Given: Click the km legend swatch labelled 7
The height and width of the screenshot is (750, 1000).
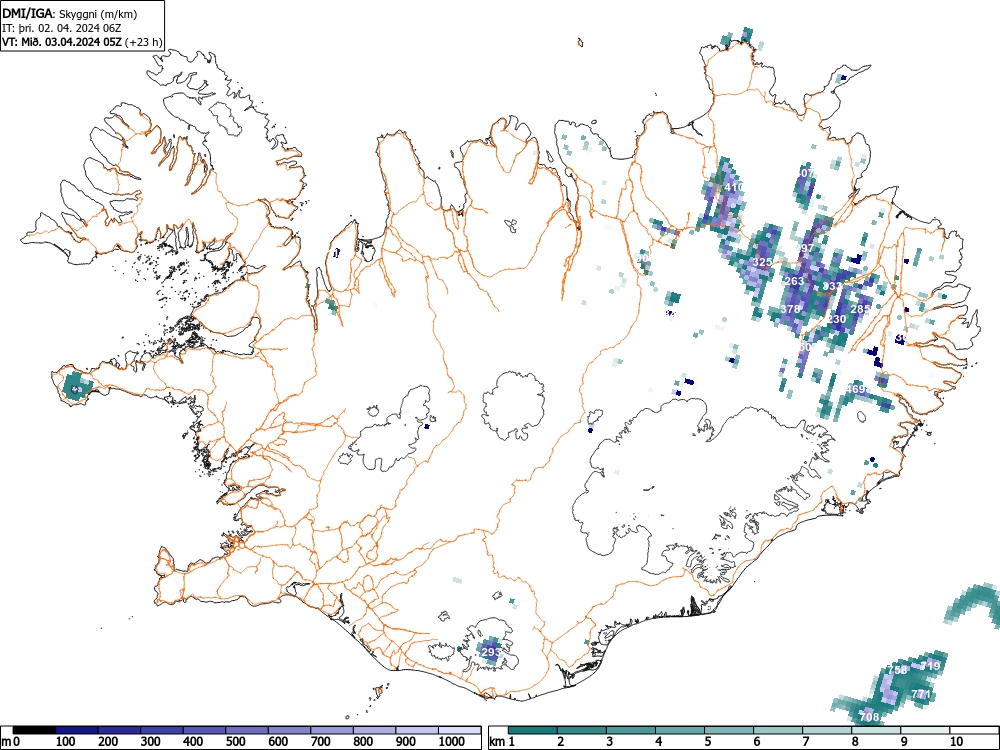Looking at the screenshot, I should pos(827,730).
